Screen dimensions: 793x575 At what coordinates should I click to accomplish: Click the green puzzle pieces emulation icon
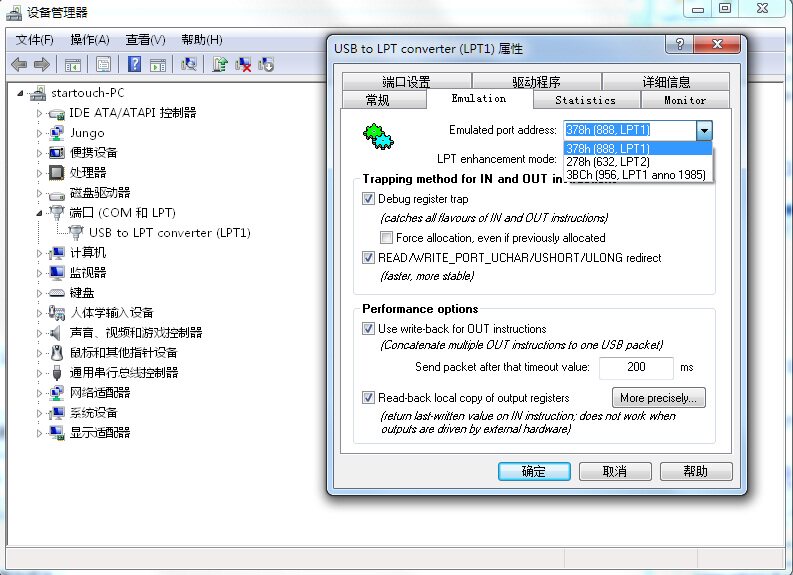378,137
